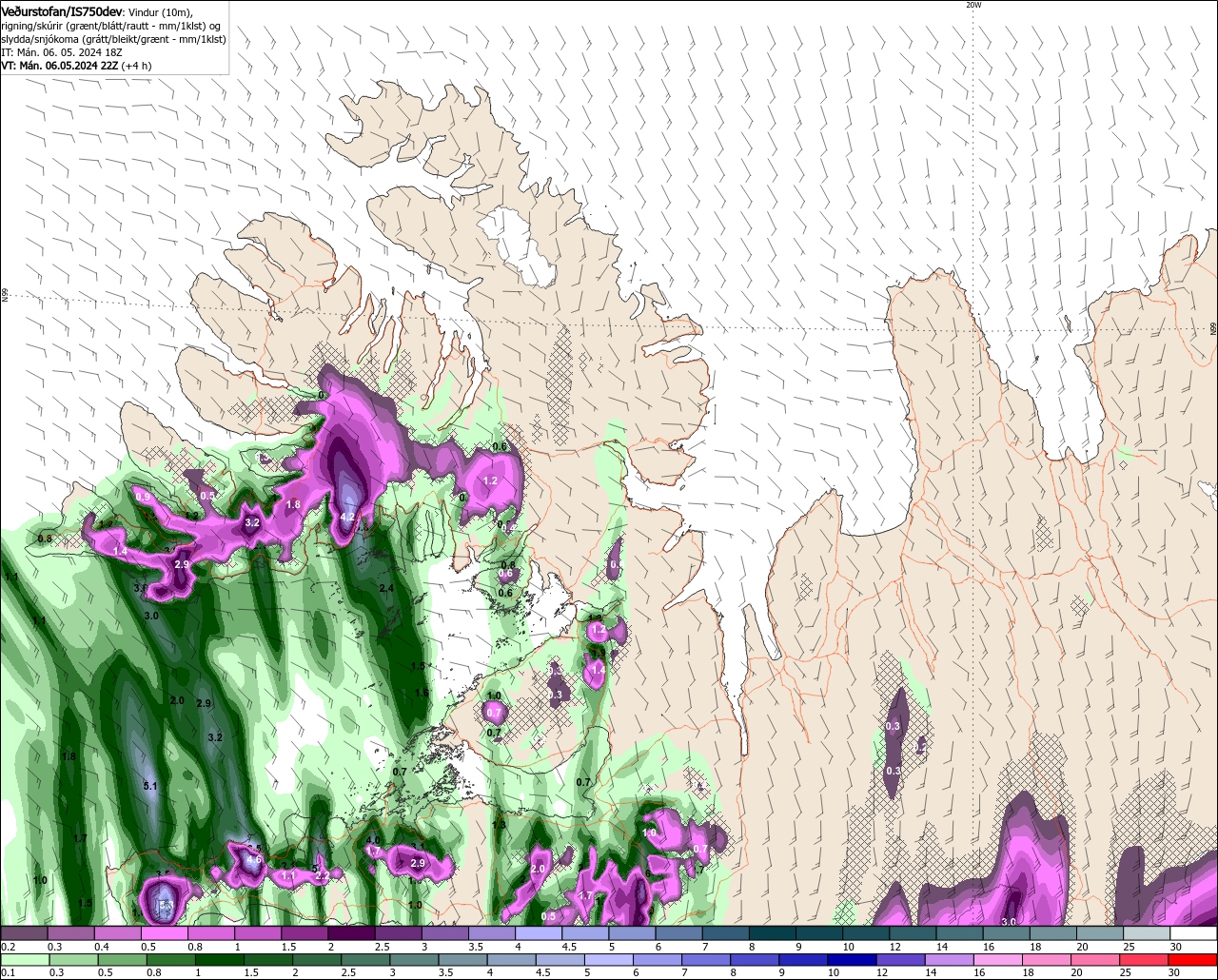Click the '0.2' label on the upper snow scale
This screenshot has height=980, width=1218.
9,947
